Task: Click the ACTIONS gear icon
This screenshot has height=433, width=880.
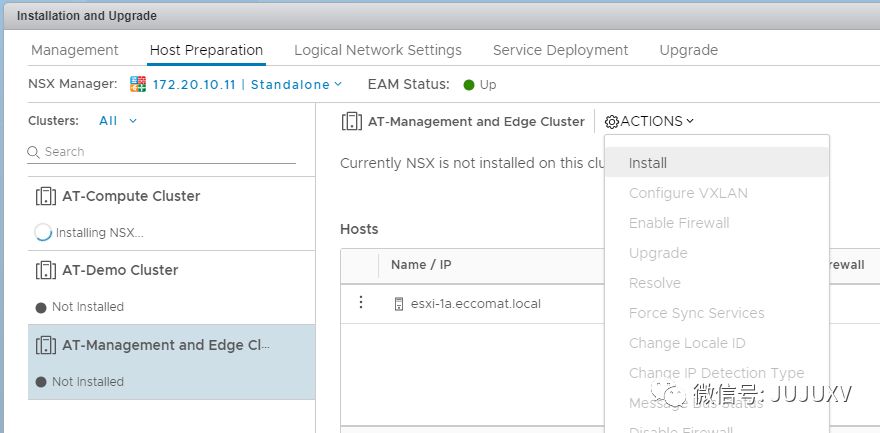Action: coord(612,121)
